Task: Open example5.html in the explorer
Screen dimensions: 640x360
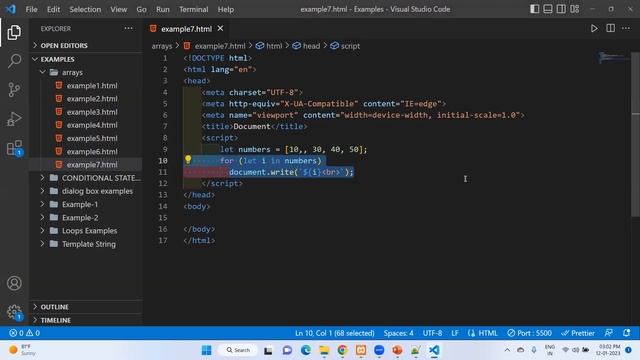Action: pos(86,138)
